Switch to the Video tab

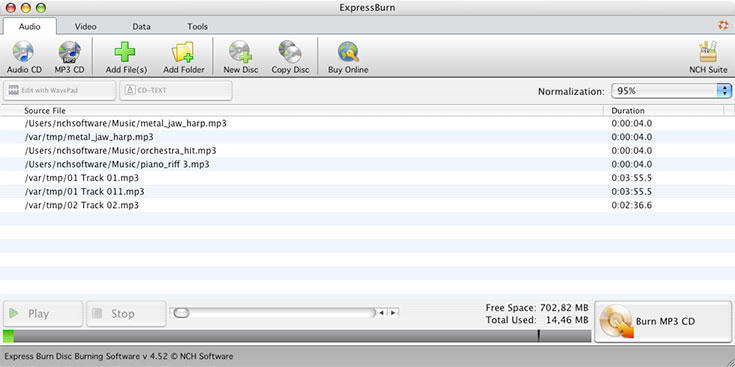click(86, 26)
